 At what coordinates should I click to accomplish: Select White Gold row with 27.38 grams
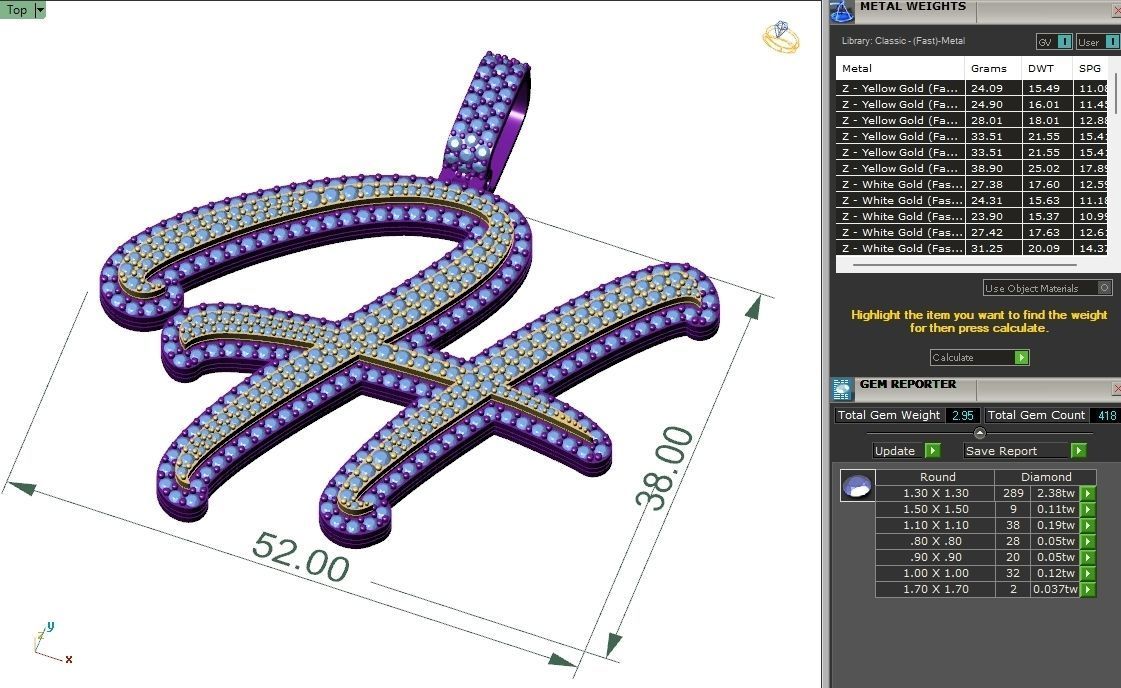[x=972, y=185]
